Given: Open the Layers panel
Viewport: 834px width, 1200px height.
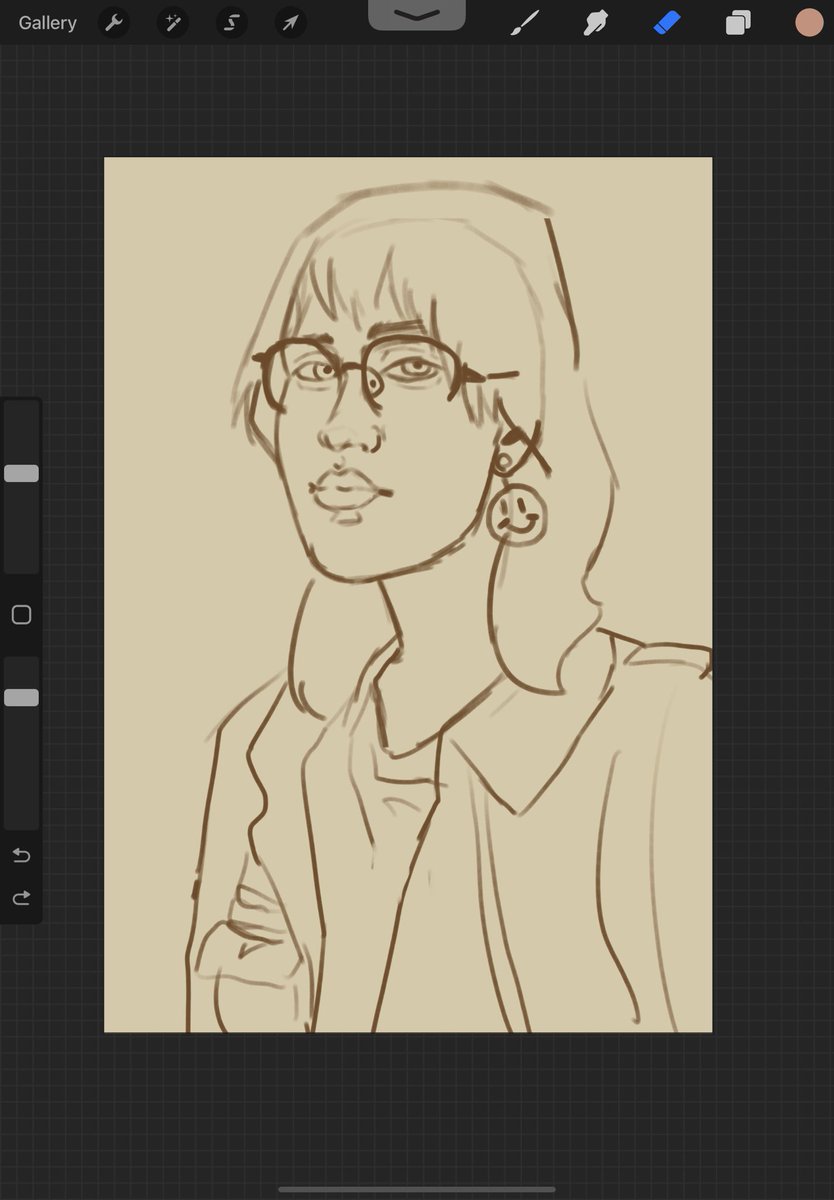Looking at the screenshot, I should click(738, 23).
